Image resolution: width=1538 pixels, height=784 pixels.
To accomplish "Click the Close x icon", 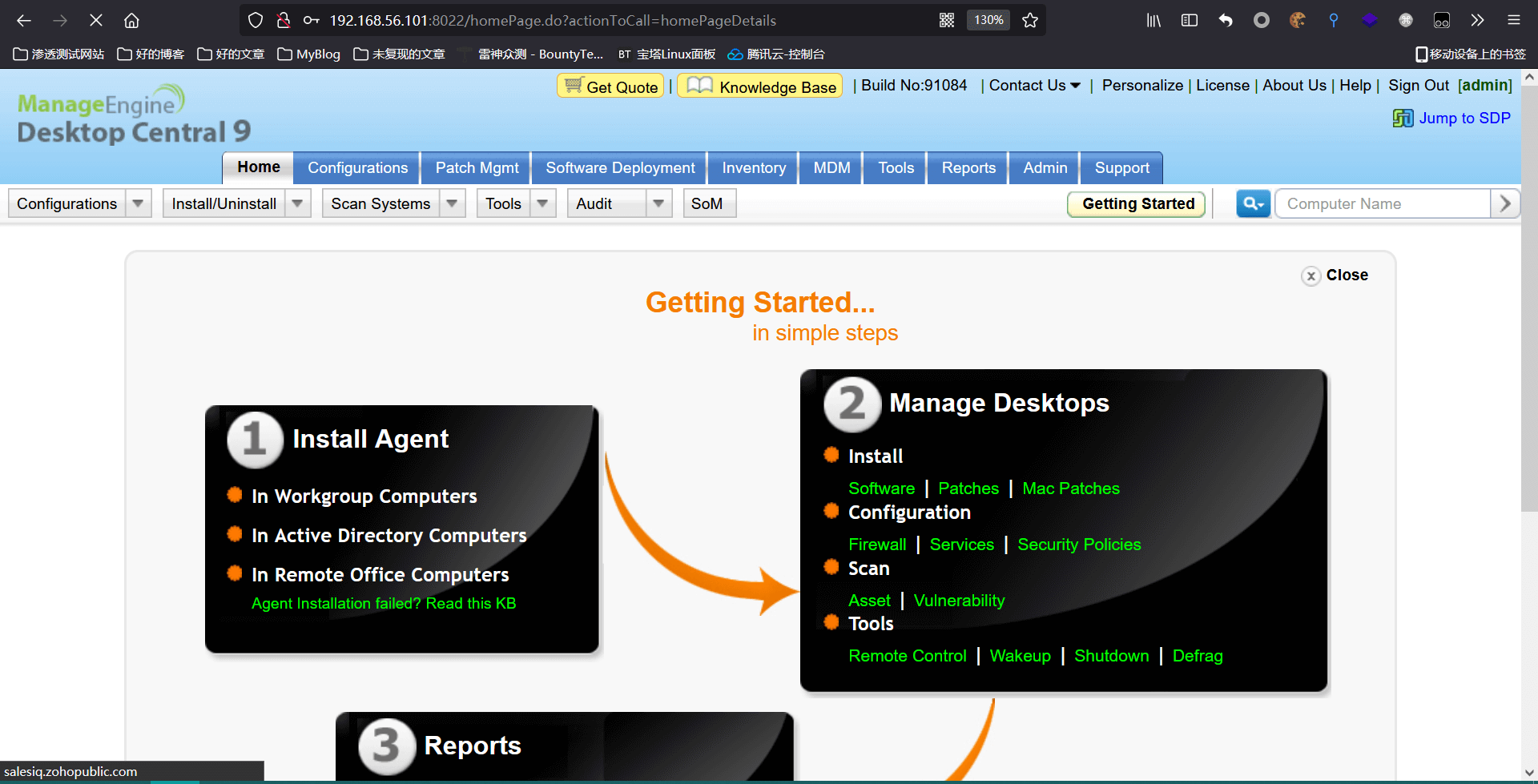I will [1311, 275].
